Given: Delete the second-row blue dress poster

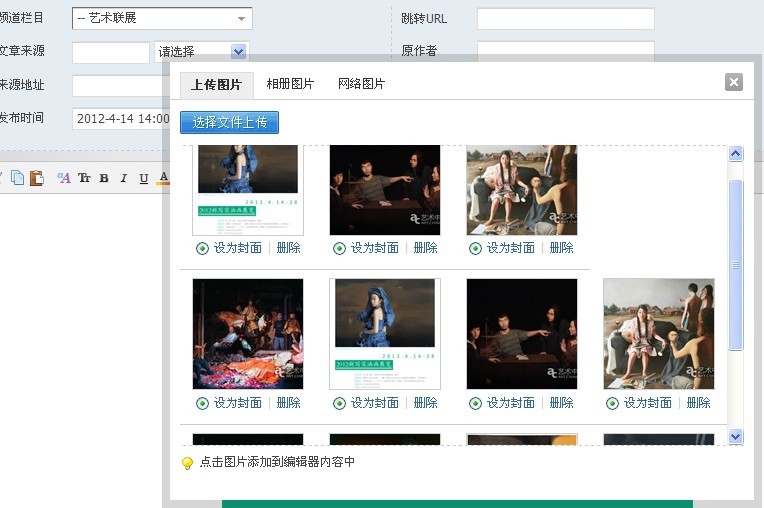Looking at the screenshot, I should pos(425,403).
